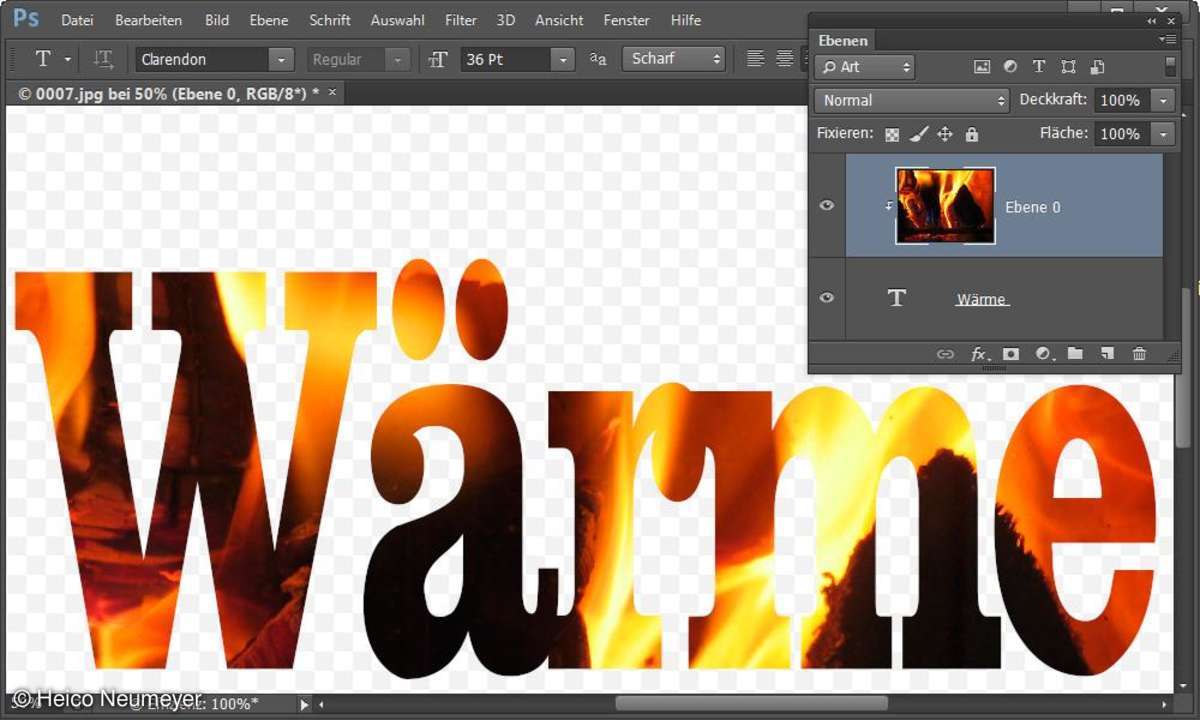Filter layers by smart objects
Image resolution: width=1200 pixels, height=720 pixels.
coord(1097,67)
